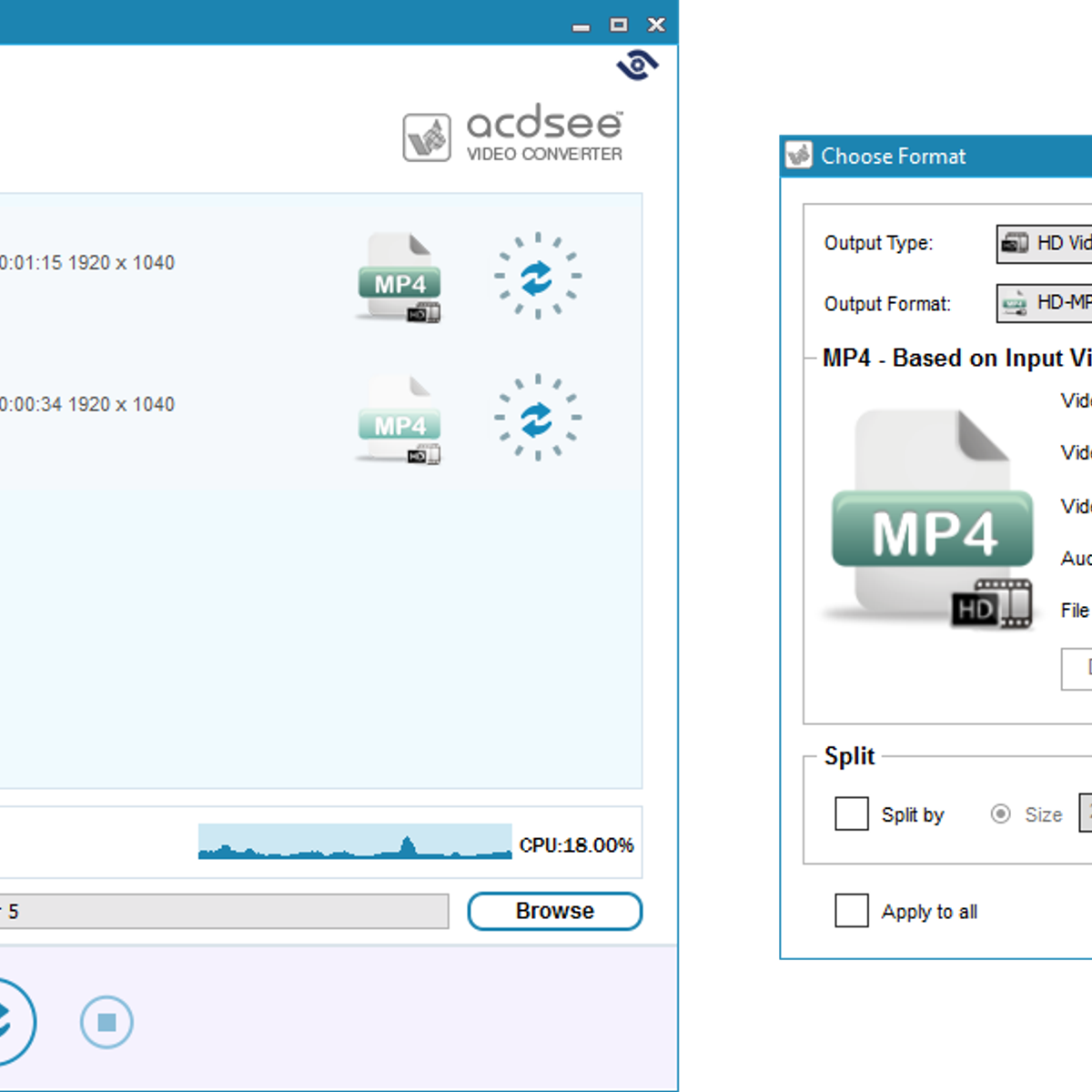
Task: Click the MP4 format icon for the 0:00:34 video
Action: pyautogui.click(x=399, y=420)
